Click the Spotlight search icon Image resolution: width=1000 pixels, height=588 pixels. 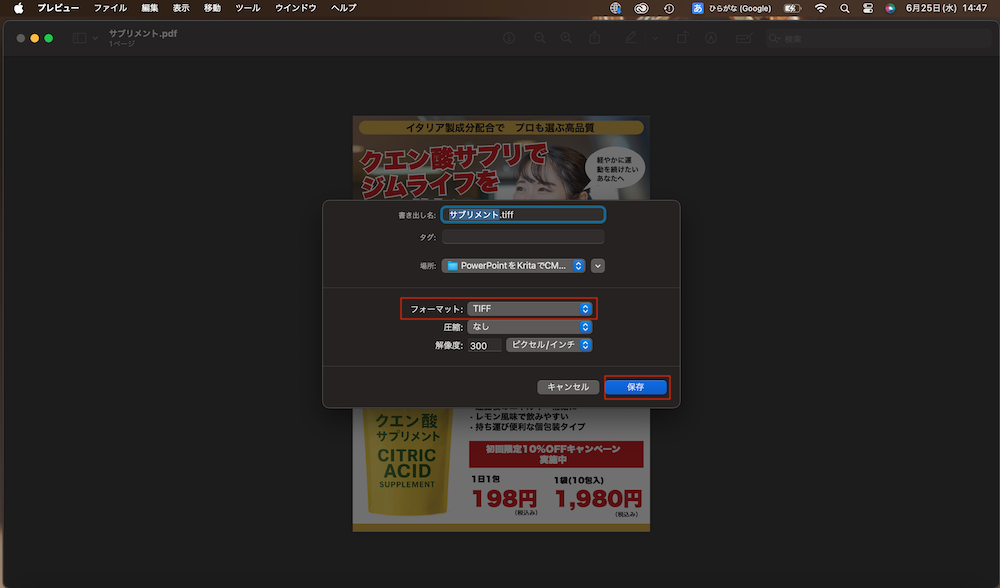pos(845,8)
